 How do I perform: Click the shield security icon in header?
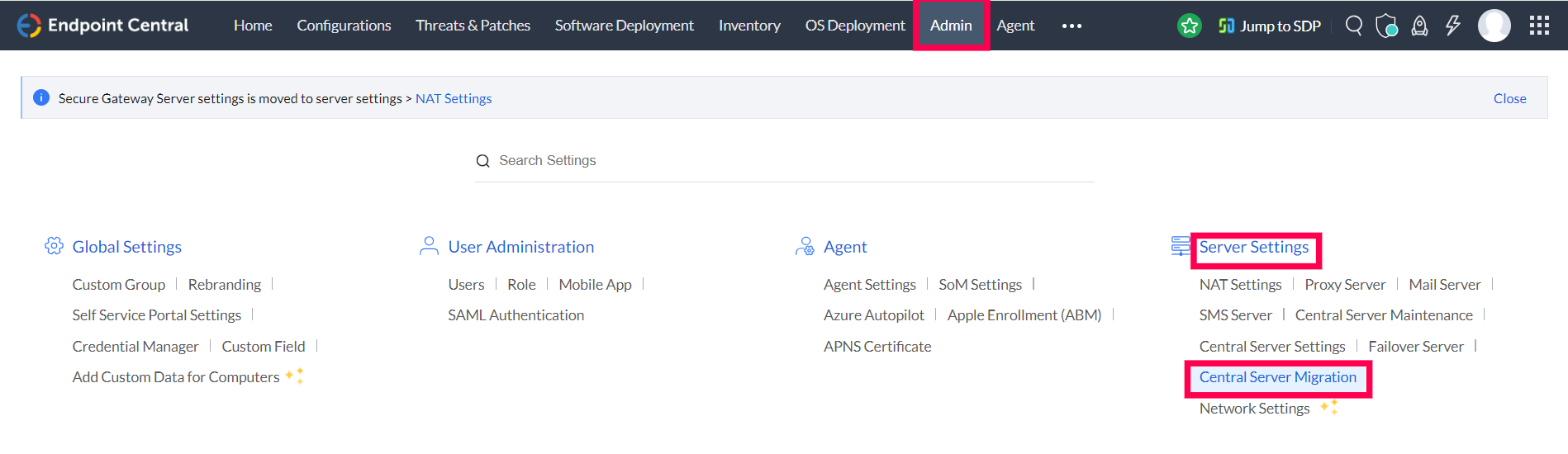(1386, 26)
